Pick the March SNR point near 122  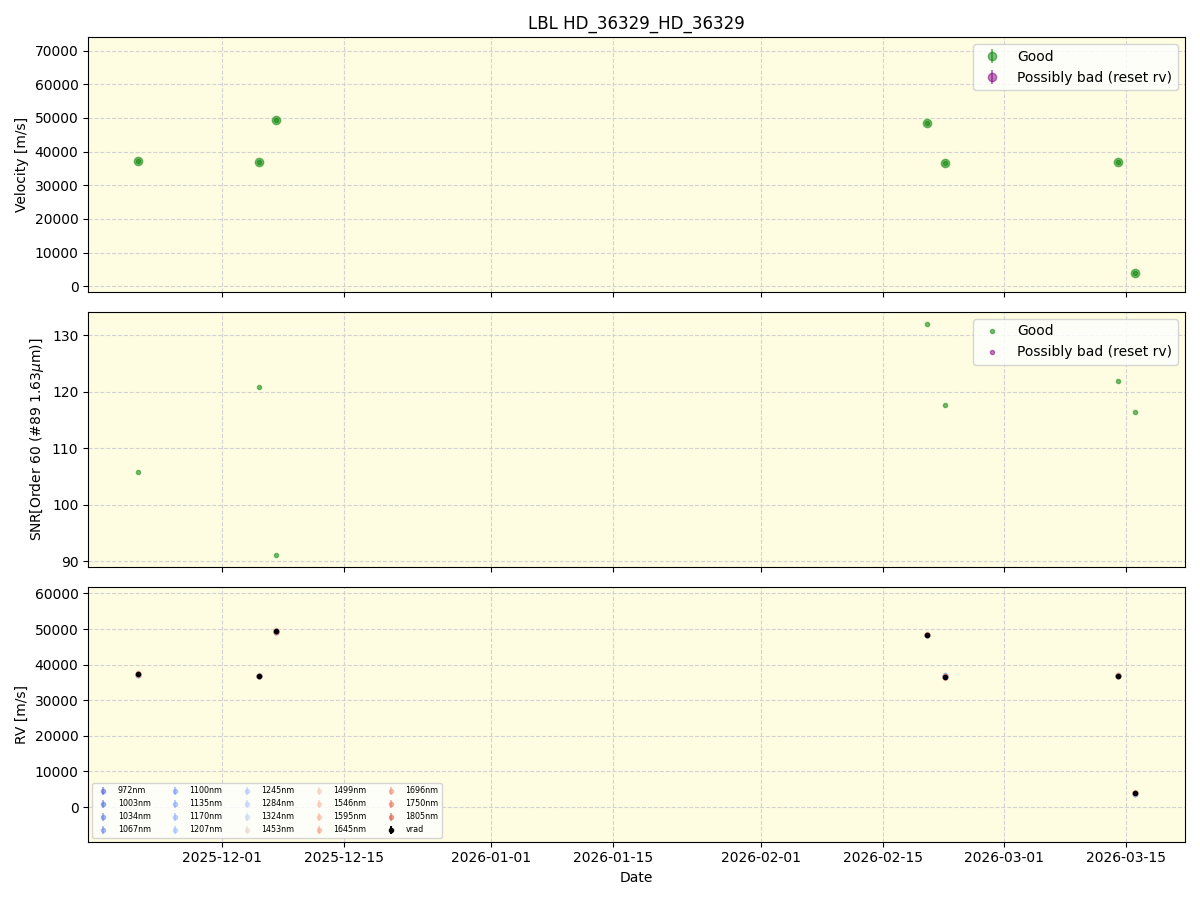pyautogui.click(x=1118, y=381)
